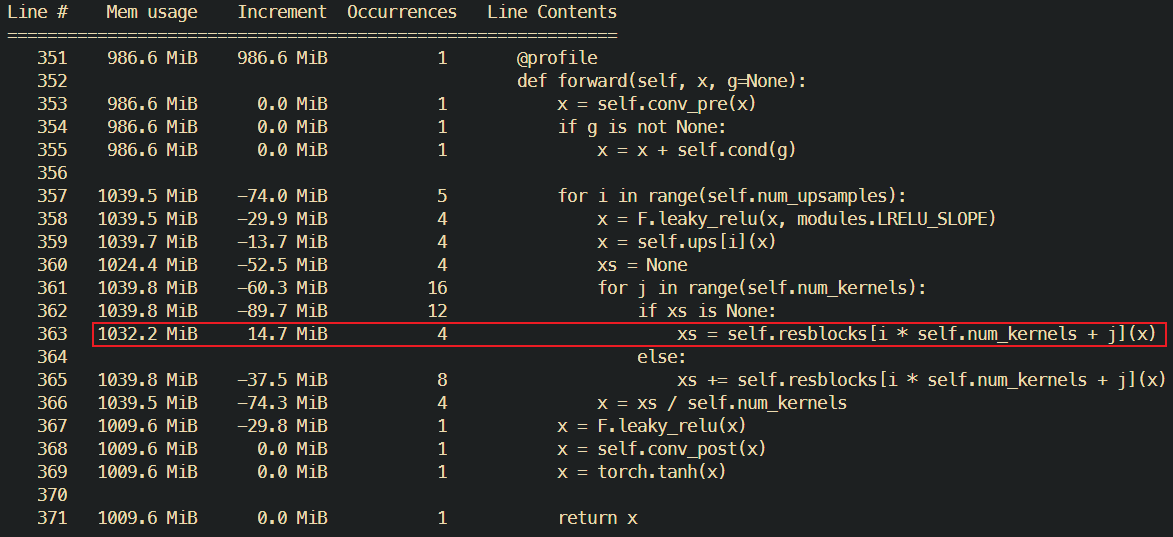This screenshot has width=1173, height=537.
Task: Click the "x = torch.tanh(x)" line
Action: click(x=642, y=472)
